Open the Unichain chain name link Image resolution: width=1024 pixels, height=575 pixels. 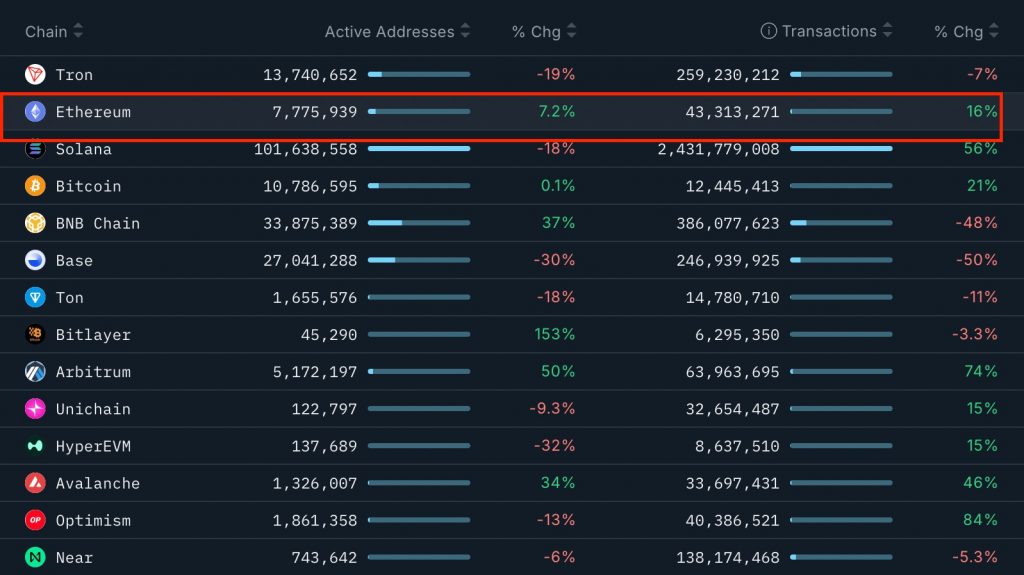pyautogui.click(x=93, y=410)
